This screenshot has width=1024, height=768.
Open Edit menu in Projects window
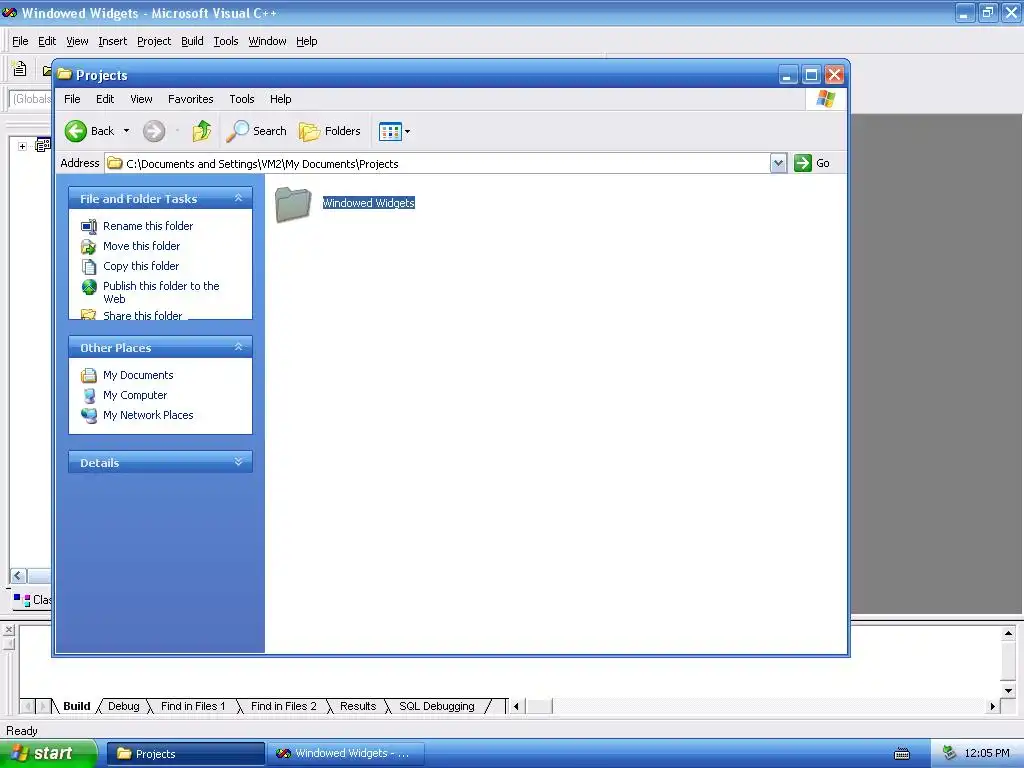coord(105,99)
